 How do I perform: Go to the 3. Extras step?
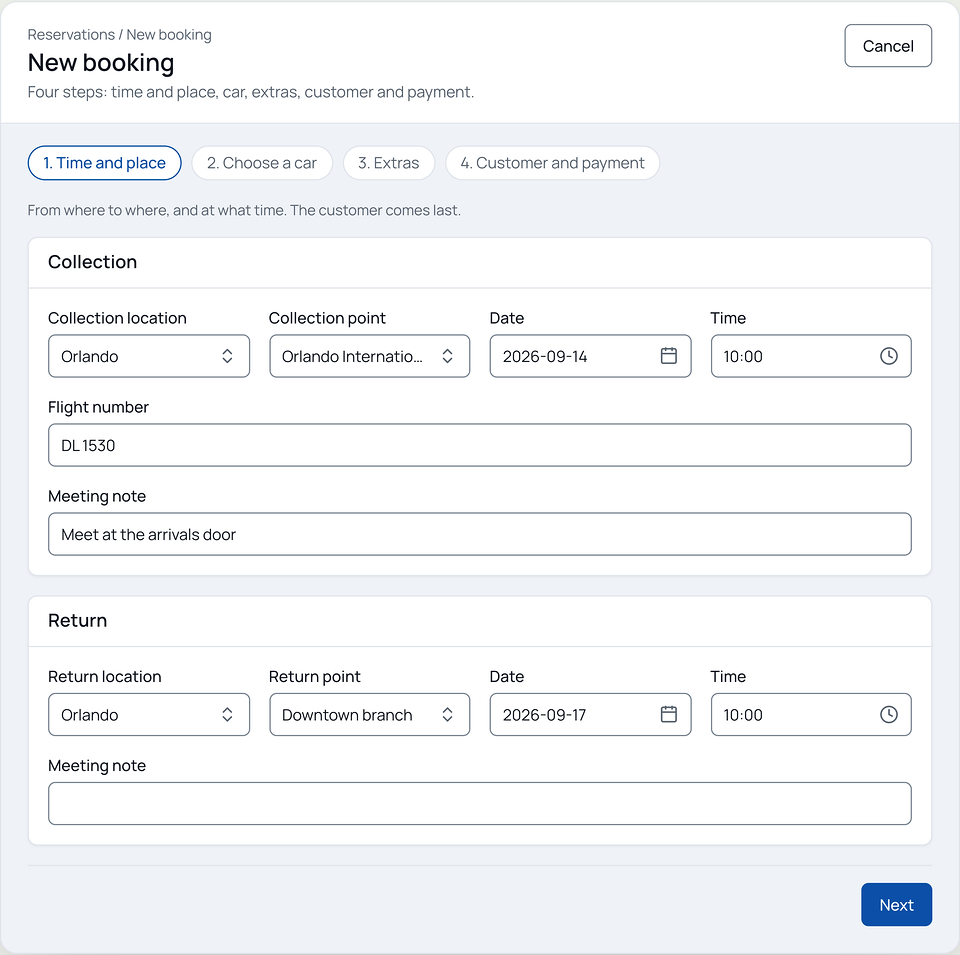pos(389,163)
